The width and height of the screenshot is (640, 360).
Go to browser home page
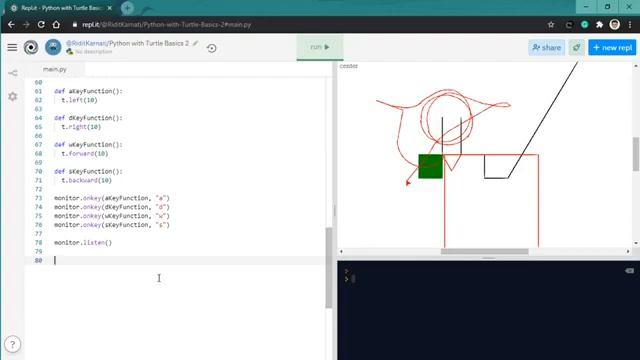click(x=56, y=24)
